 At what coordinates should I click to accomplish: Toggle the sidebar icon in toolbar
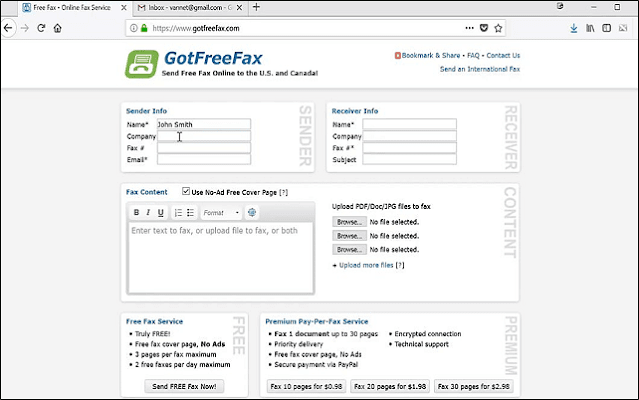coord(606,28)
